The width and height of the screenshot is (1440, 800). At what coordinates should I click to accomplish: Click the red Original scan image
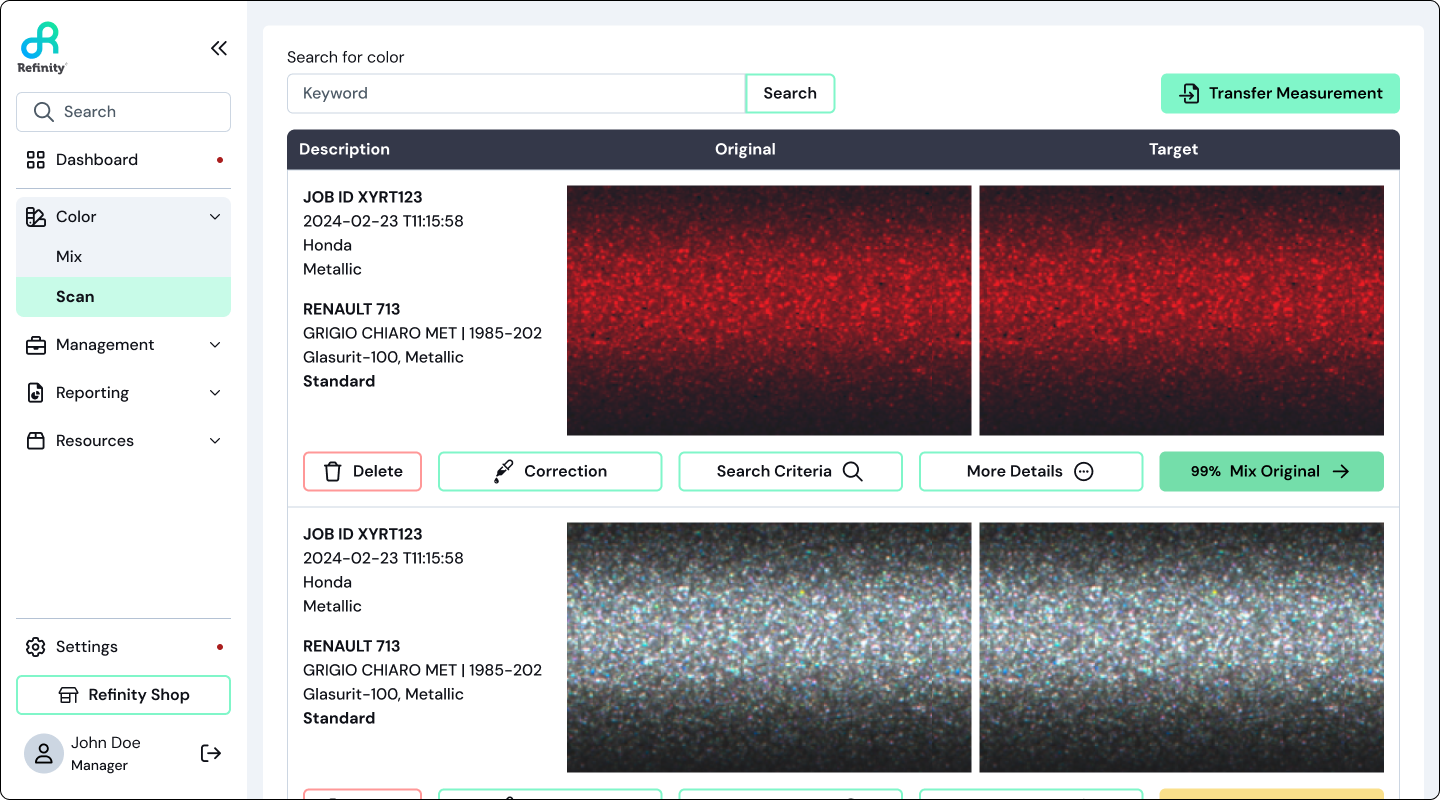click(769, 310)
